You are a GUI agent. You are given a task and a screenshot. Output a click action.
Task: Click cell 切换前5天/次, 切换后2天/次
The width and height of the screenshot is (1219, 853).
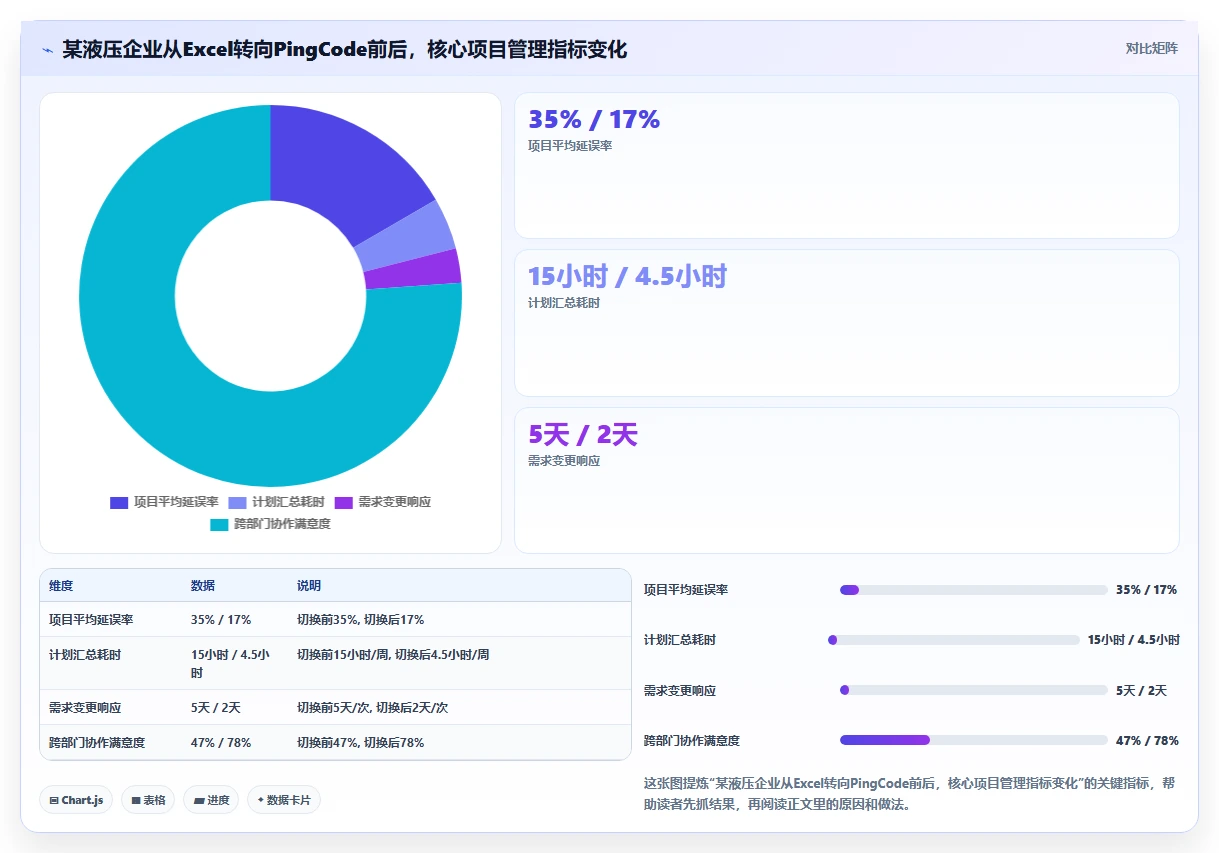click(372, 707)
